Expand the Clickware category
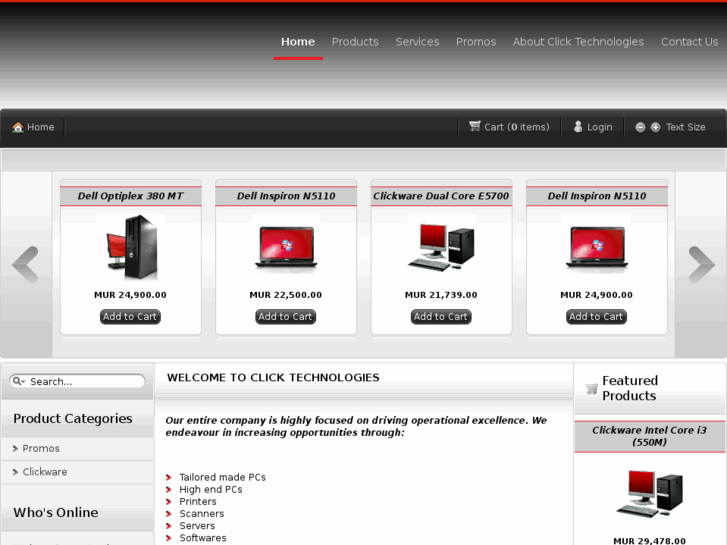This screenshot has width=727, height=545. 45,472
